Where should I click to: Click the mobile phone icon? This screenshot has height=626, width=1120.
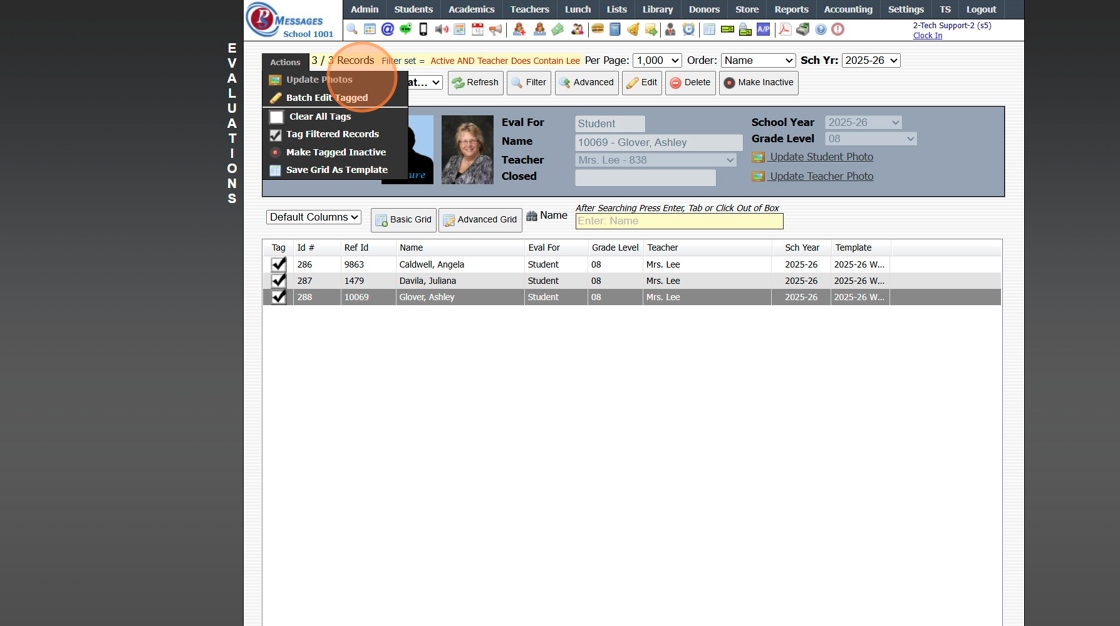(423, 29)
